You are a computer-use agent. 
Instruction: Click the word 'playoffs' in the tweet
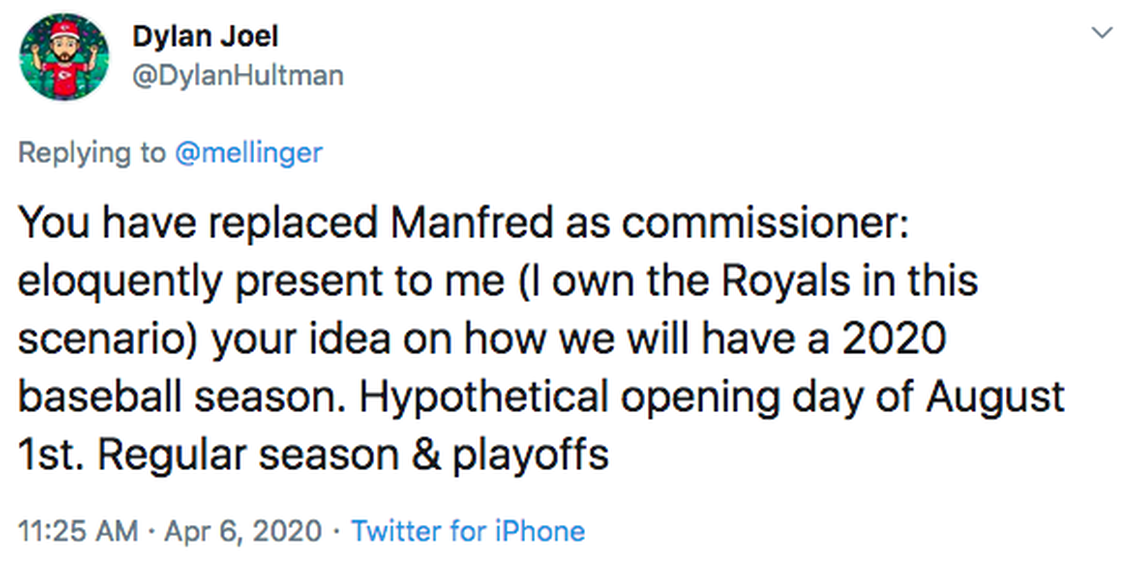tap(531, 455)
